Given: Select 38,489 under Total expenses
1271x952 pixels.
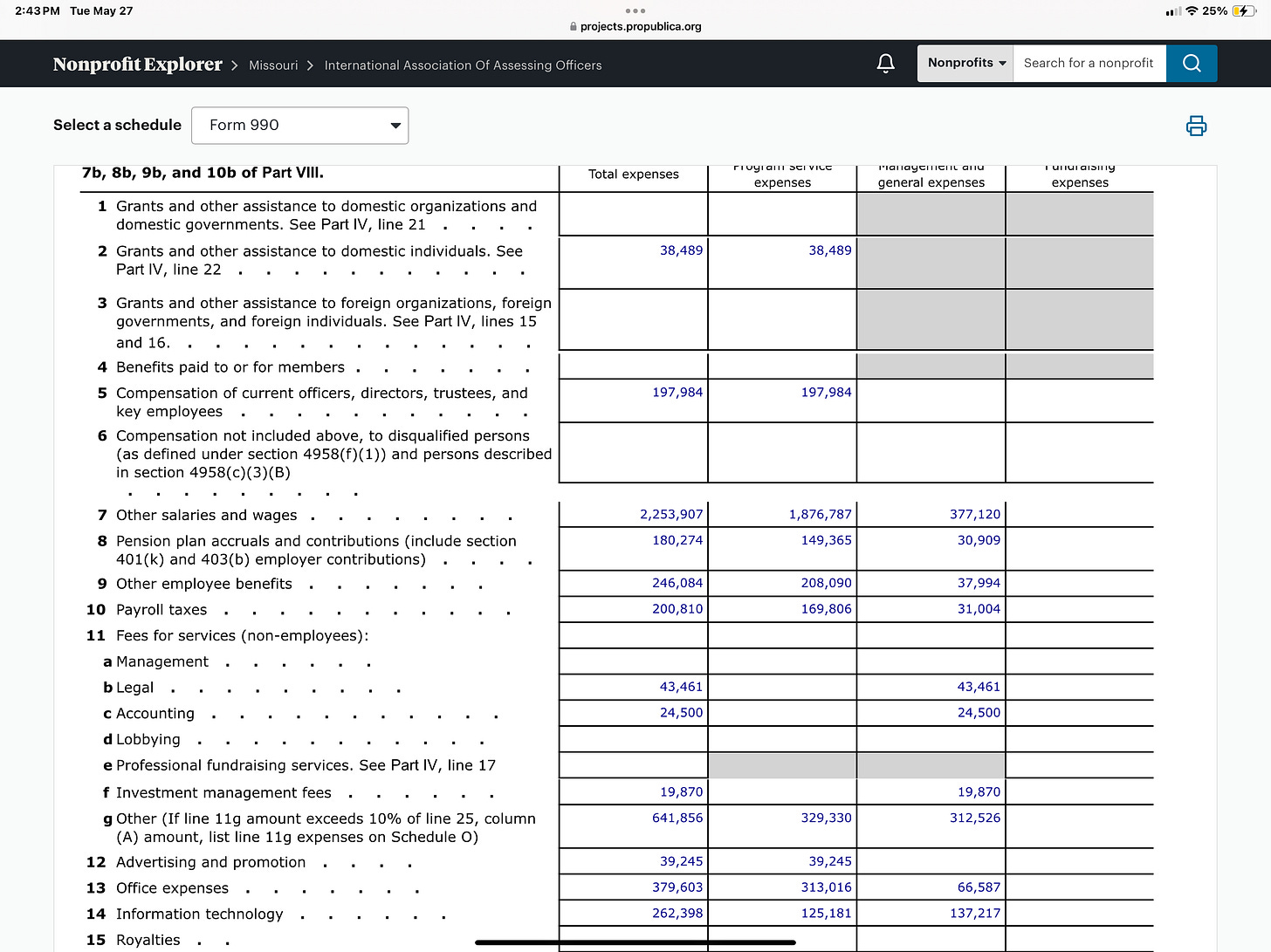Looking at the screenshot, I should point(681,250).
